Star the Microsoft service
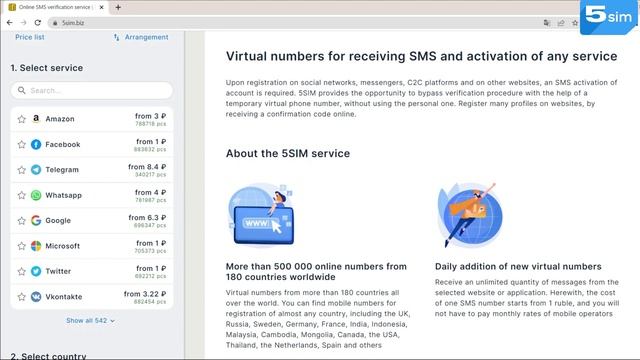The width and height of the screenshot is (640, 360). pos(22,246)
